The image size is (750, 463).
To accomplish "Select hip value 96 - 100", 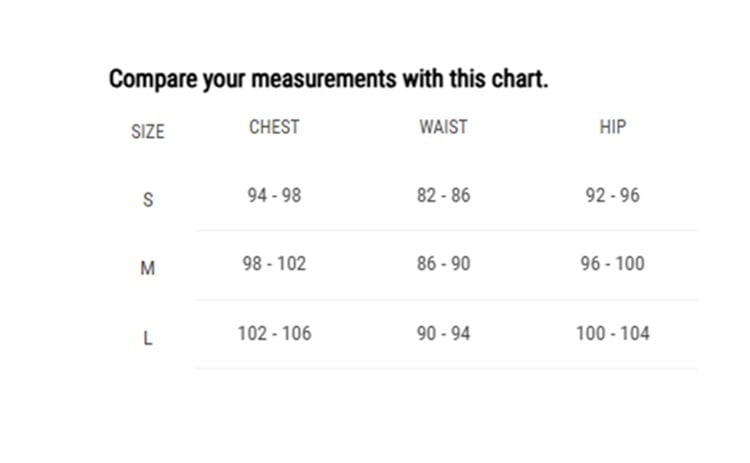I will [x=612, y=264].
